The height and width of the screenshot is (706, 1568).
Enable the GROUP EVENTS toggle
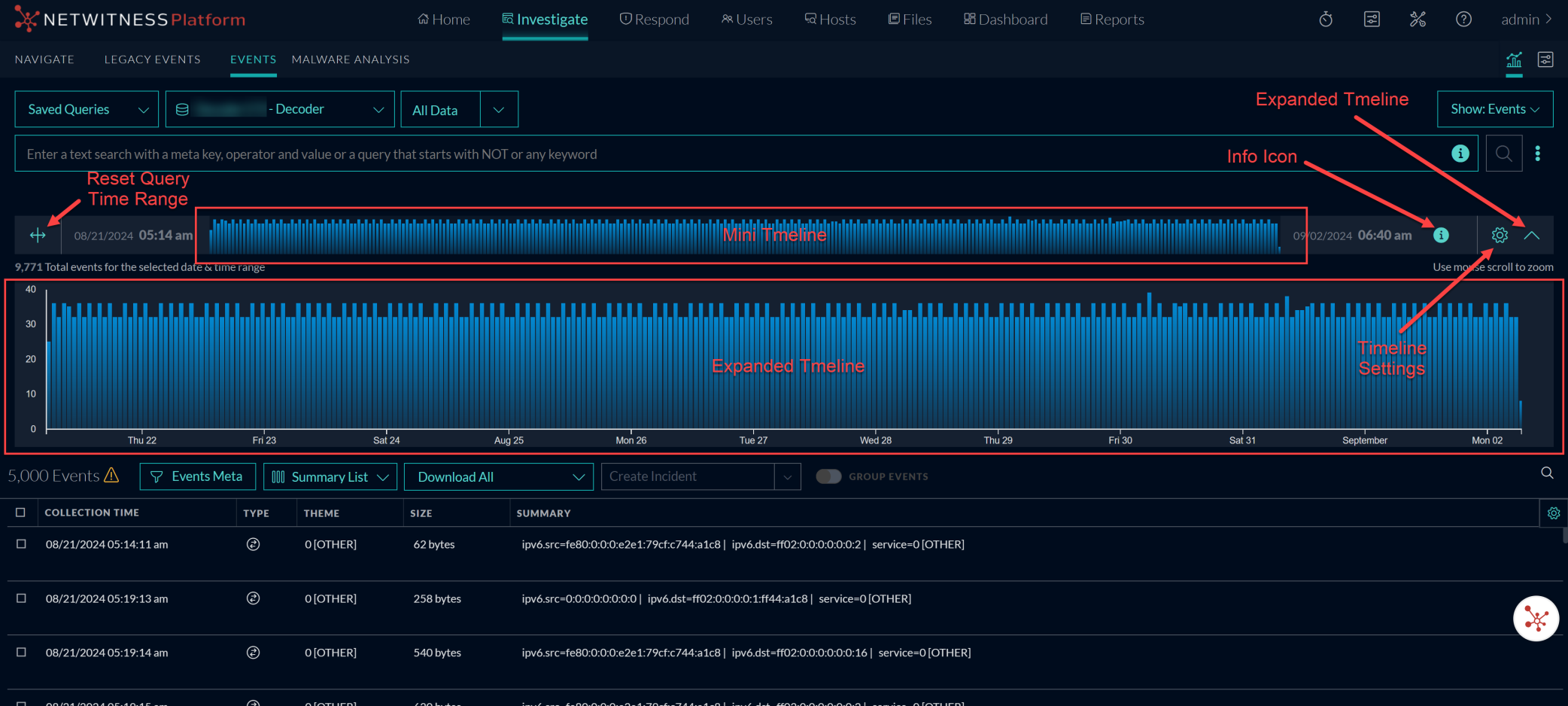point(828,476)
